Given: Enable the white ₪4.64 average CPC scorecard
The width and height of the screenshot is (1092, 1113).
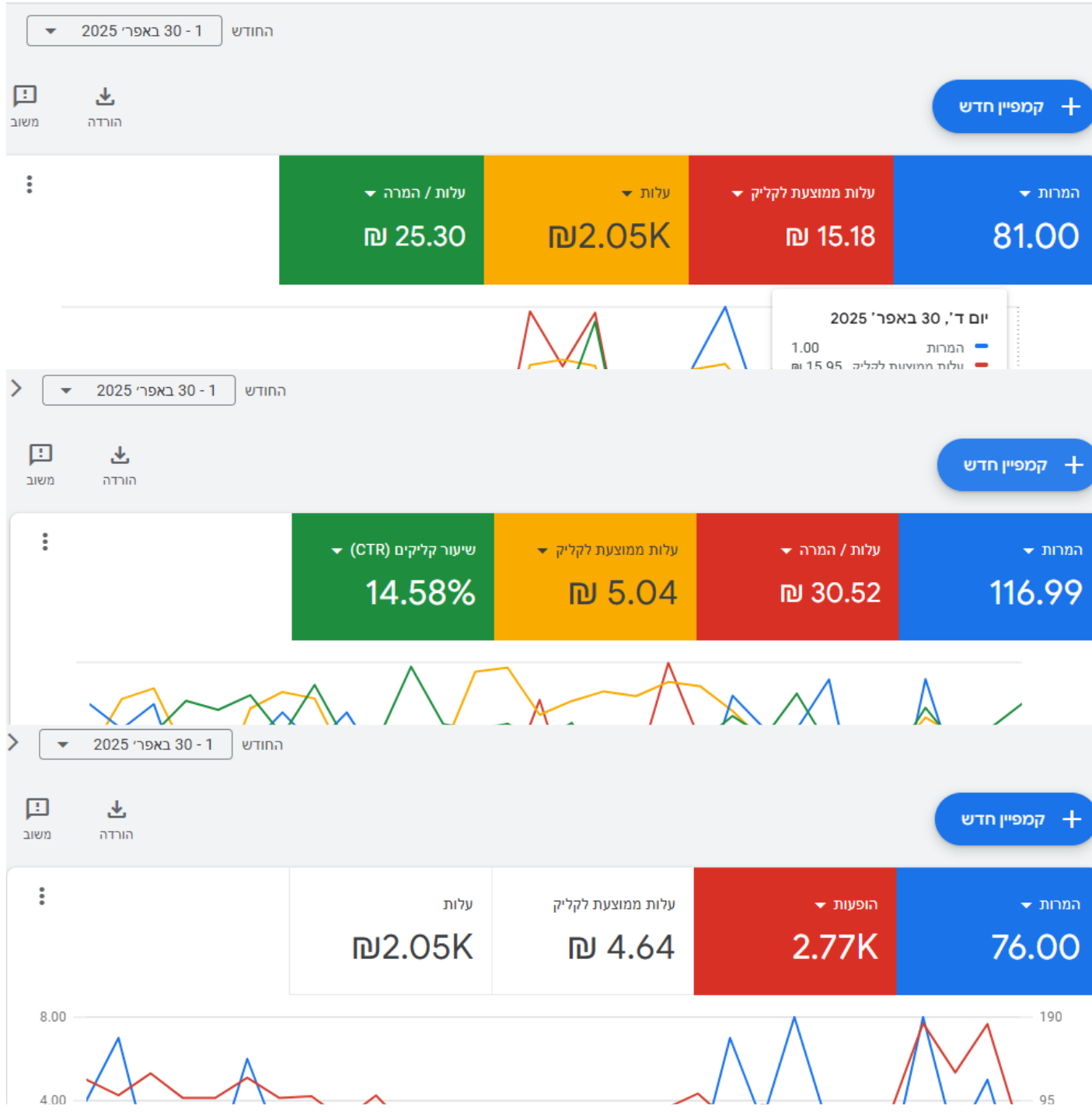Looking at the screenshot, I should click(x=593, y=931).
